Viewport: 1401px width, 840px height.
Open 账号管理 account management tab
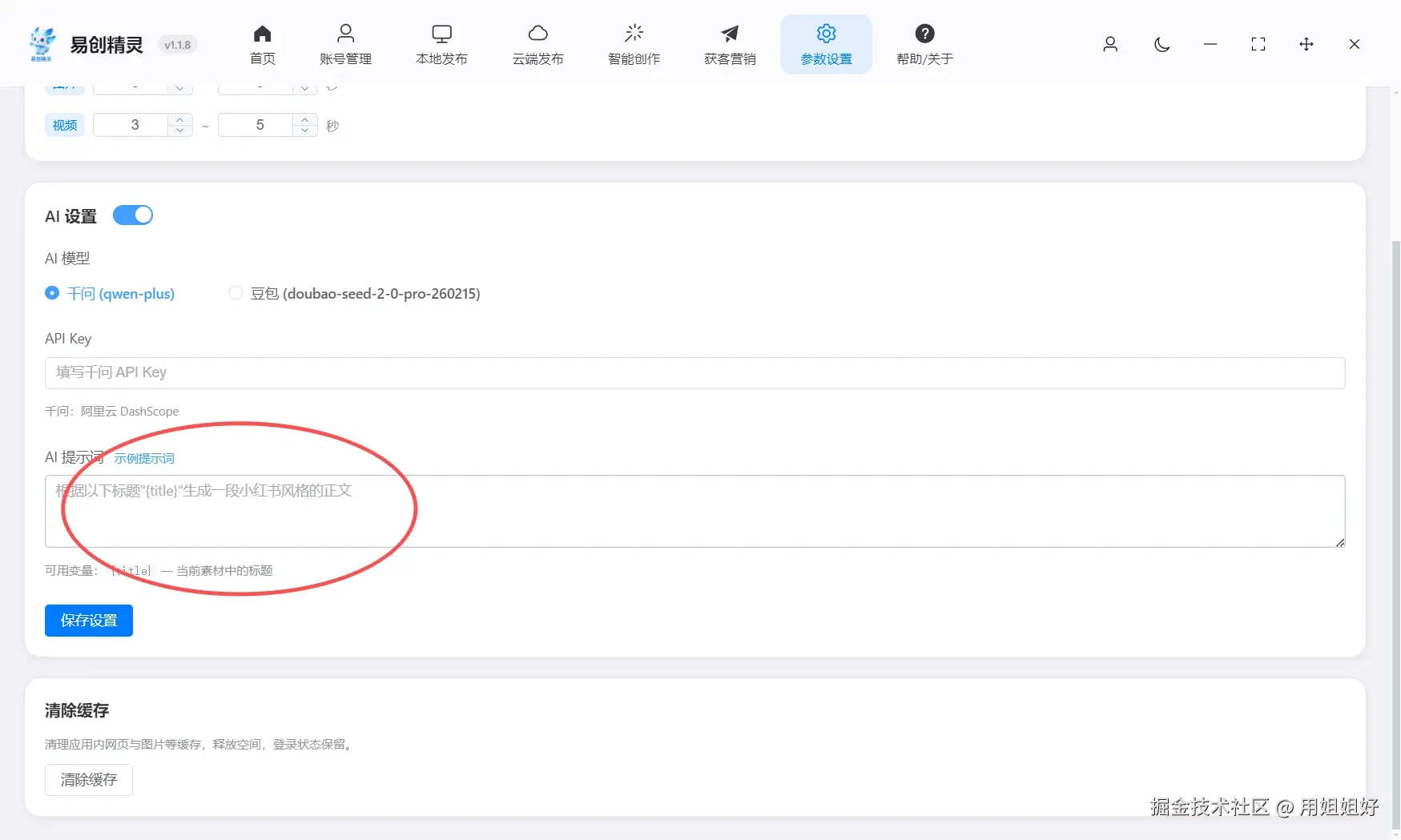coord(346,45)
